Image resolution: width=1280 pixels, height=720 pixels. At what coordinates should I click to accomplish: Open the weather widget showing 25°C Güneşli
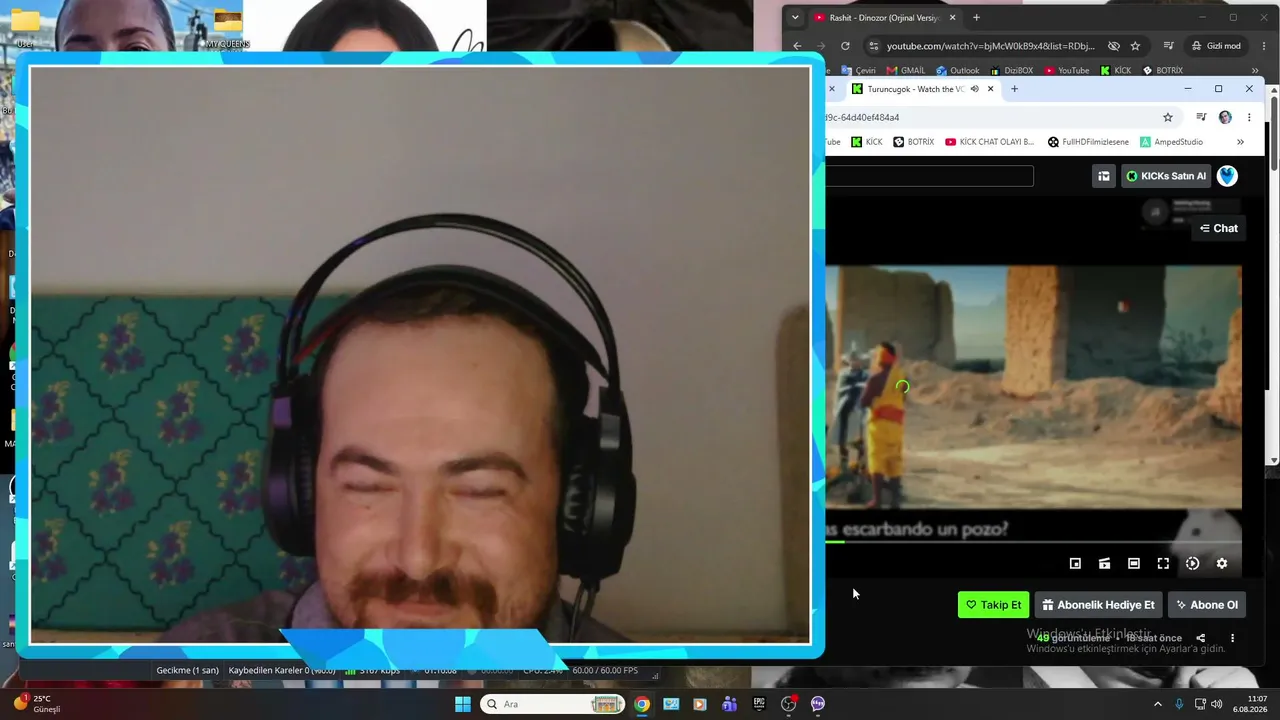(x=38, y=704)
